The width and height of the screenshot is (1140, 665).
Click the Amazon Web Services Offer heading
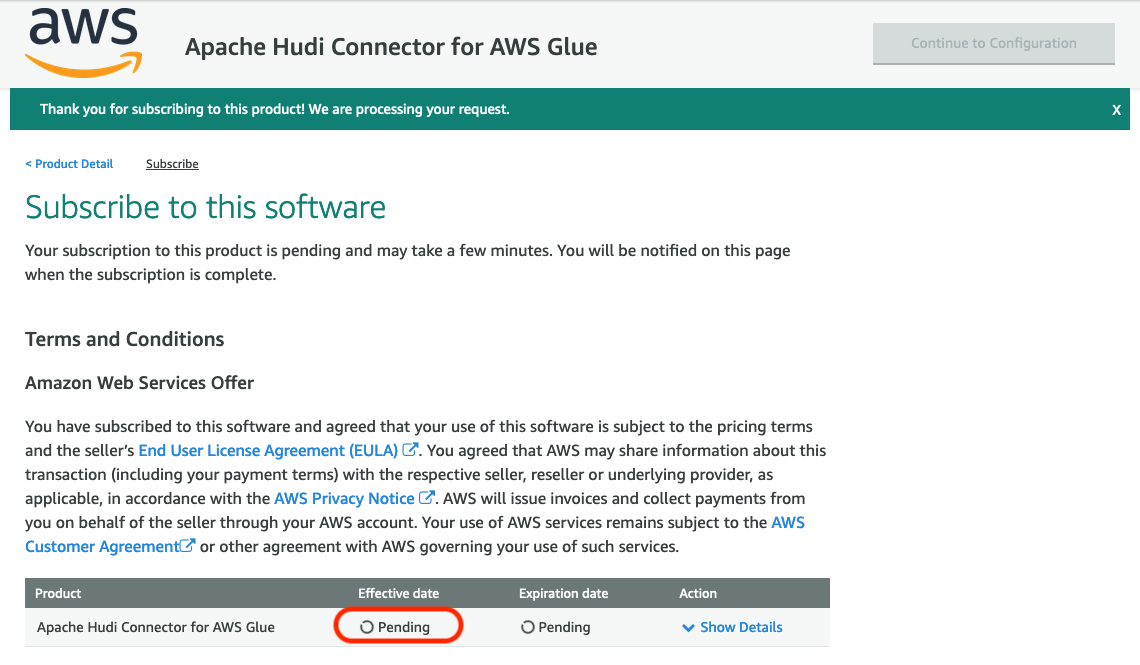click(140, 383)
